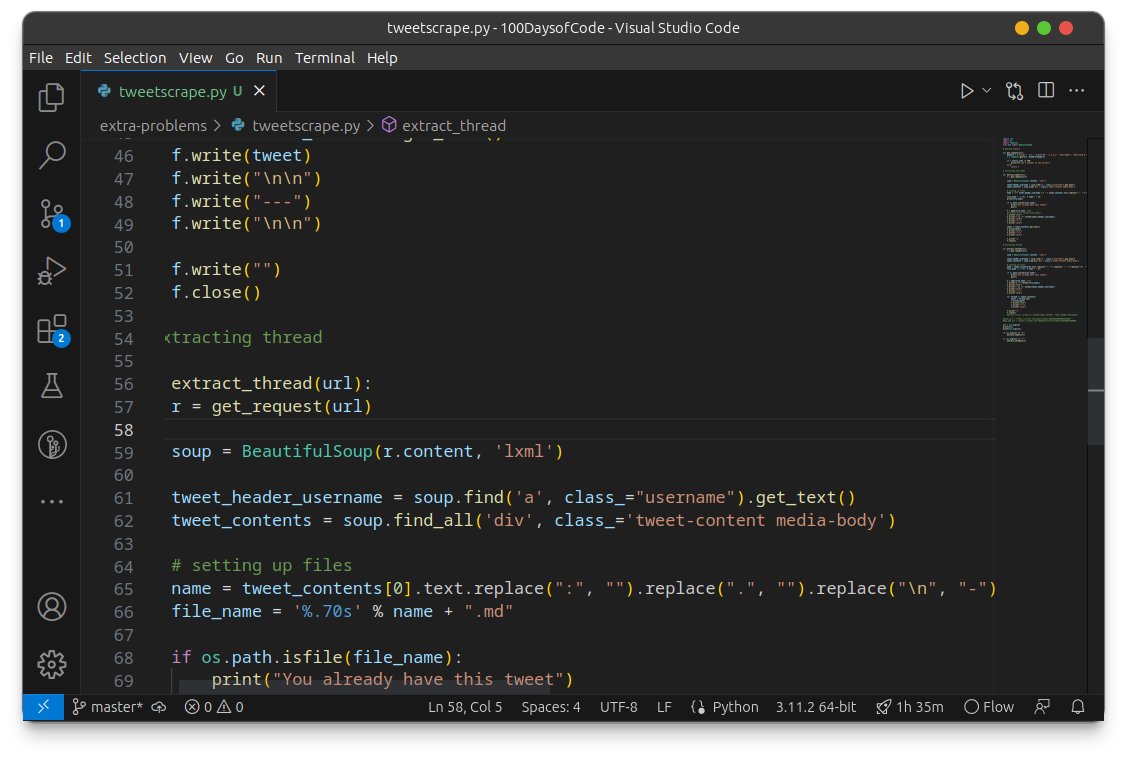Viewport: 1127px width, 760px height.
Task: Toggle Flow mode in status bar
Action: click(x=989, y=707)
